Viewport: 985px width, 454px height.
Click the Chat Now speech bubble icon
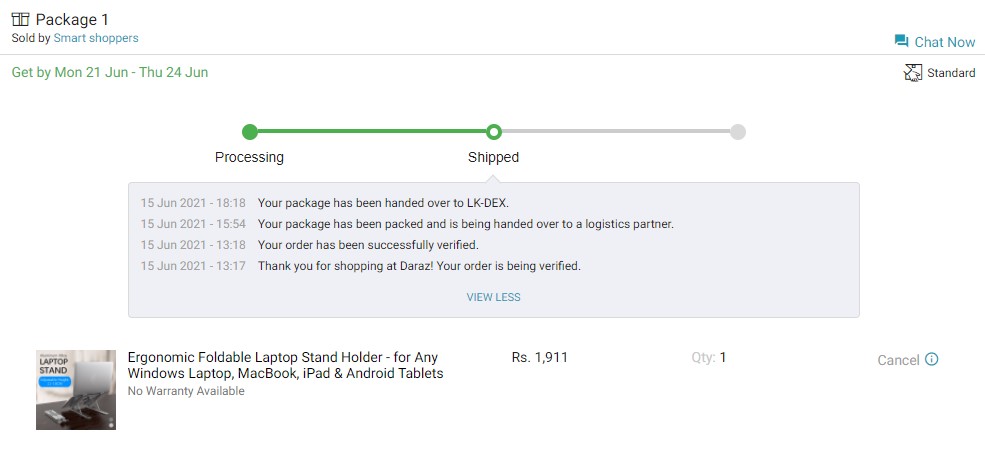[901, 41]
